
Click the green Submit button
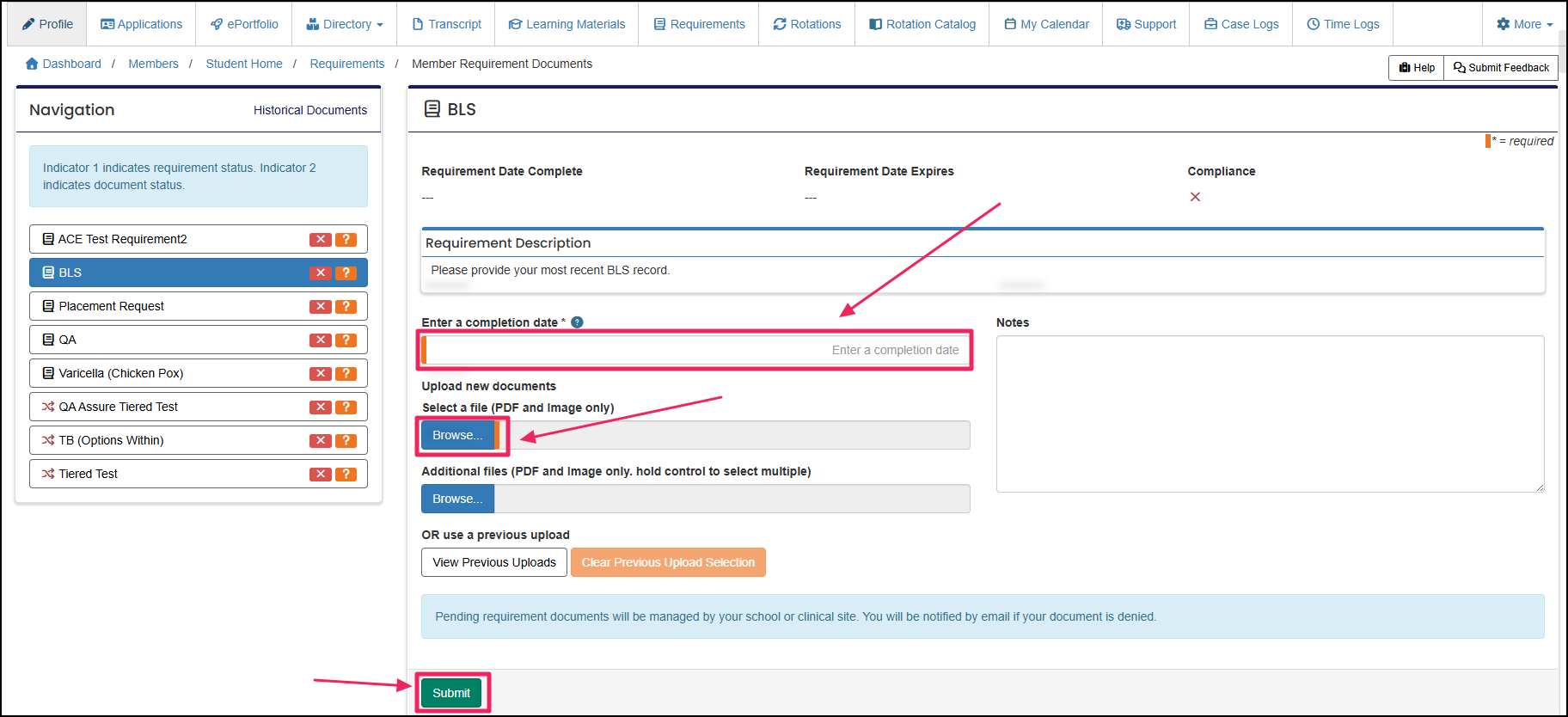[451, 693]
